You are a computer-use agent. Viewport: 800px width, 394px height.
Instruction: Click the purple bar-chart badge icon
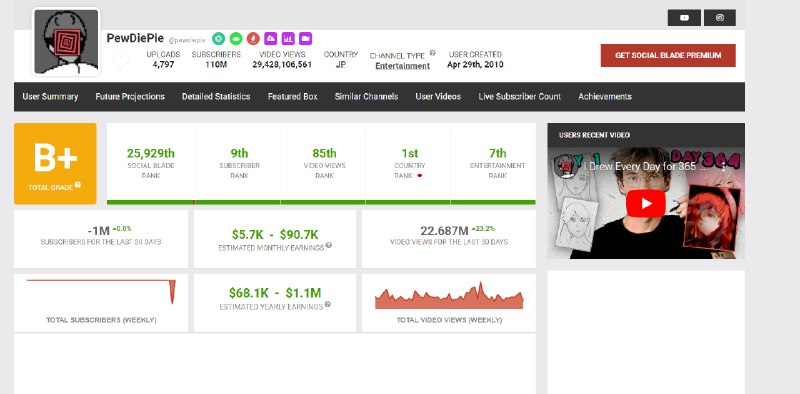coord(288,38)
